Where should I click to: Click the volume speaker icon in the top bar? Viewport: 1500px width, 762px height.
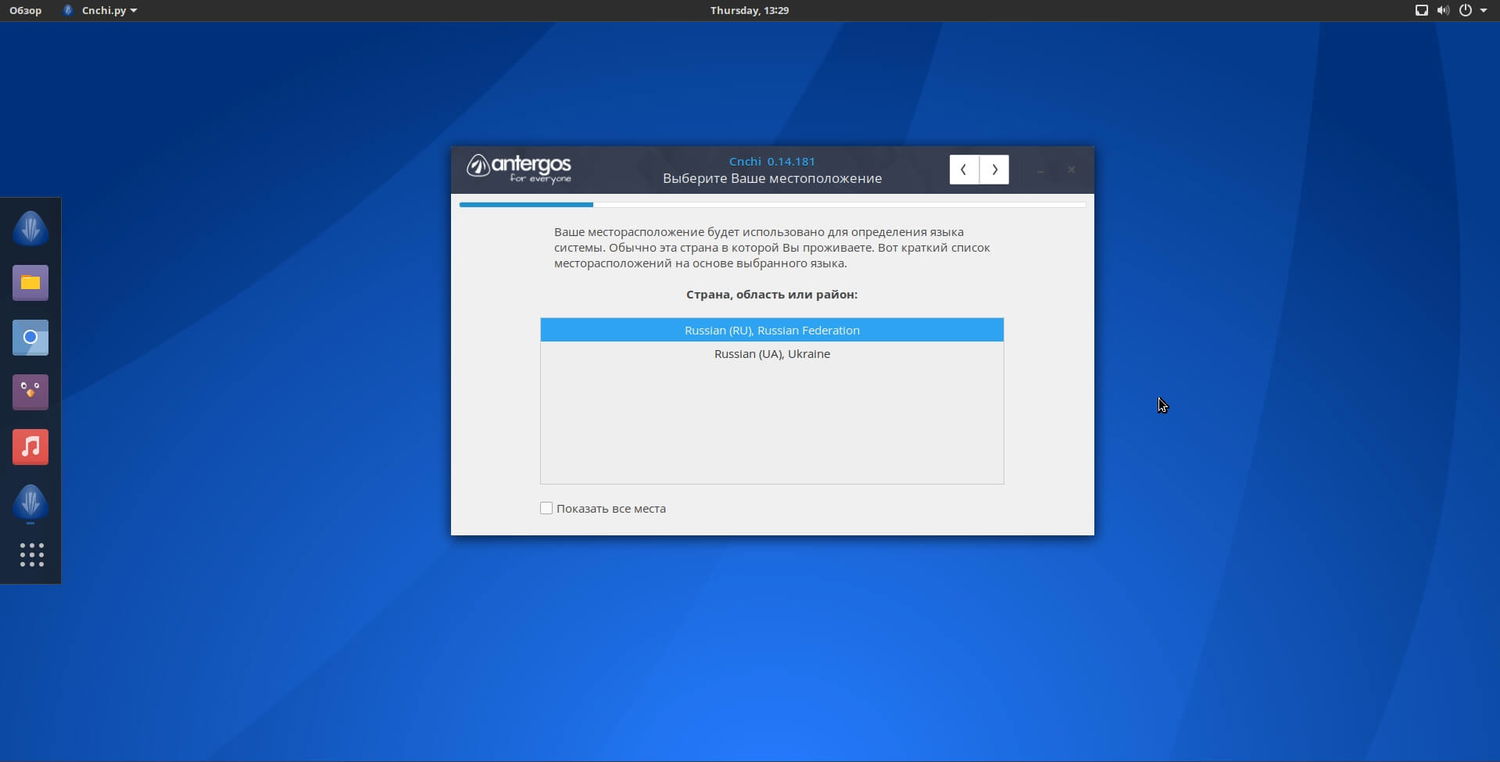[x=1443, y=10]
